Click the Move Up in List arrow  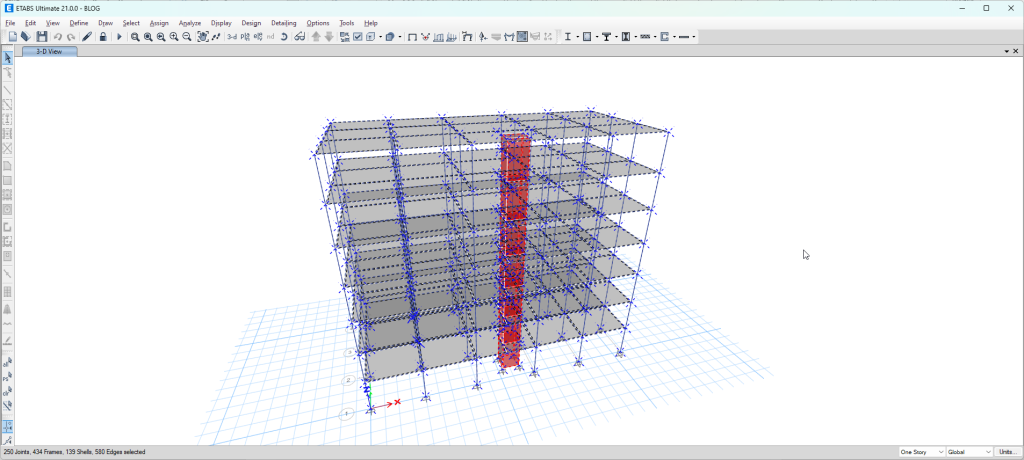tap(316, 37)
